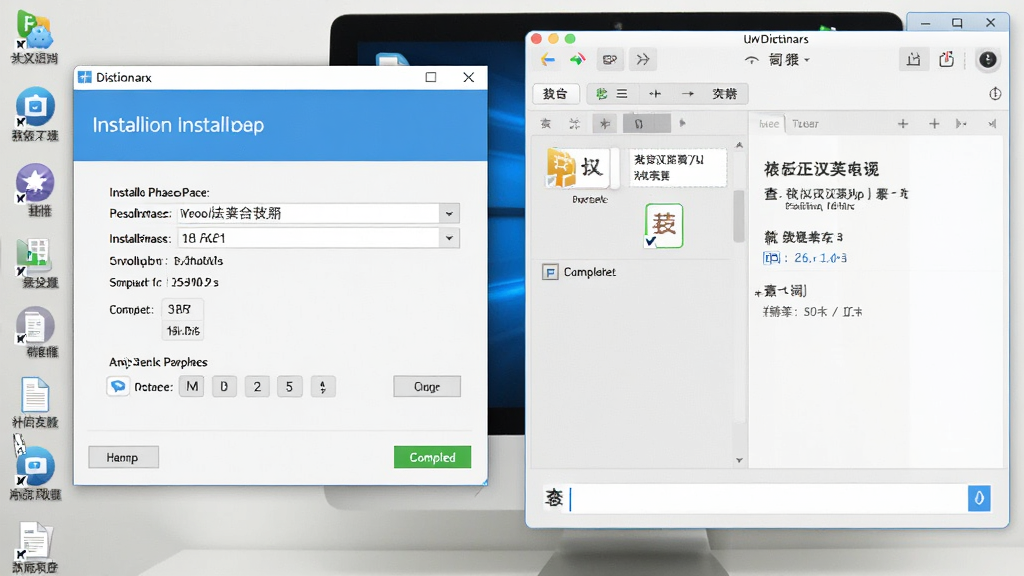1024x576 pixels.
Task: Click the blue button at the search field's end
Action: point(979,498)
